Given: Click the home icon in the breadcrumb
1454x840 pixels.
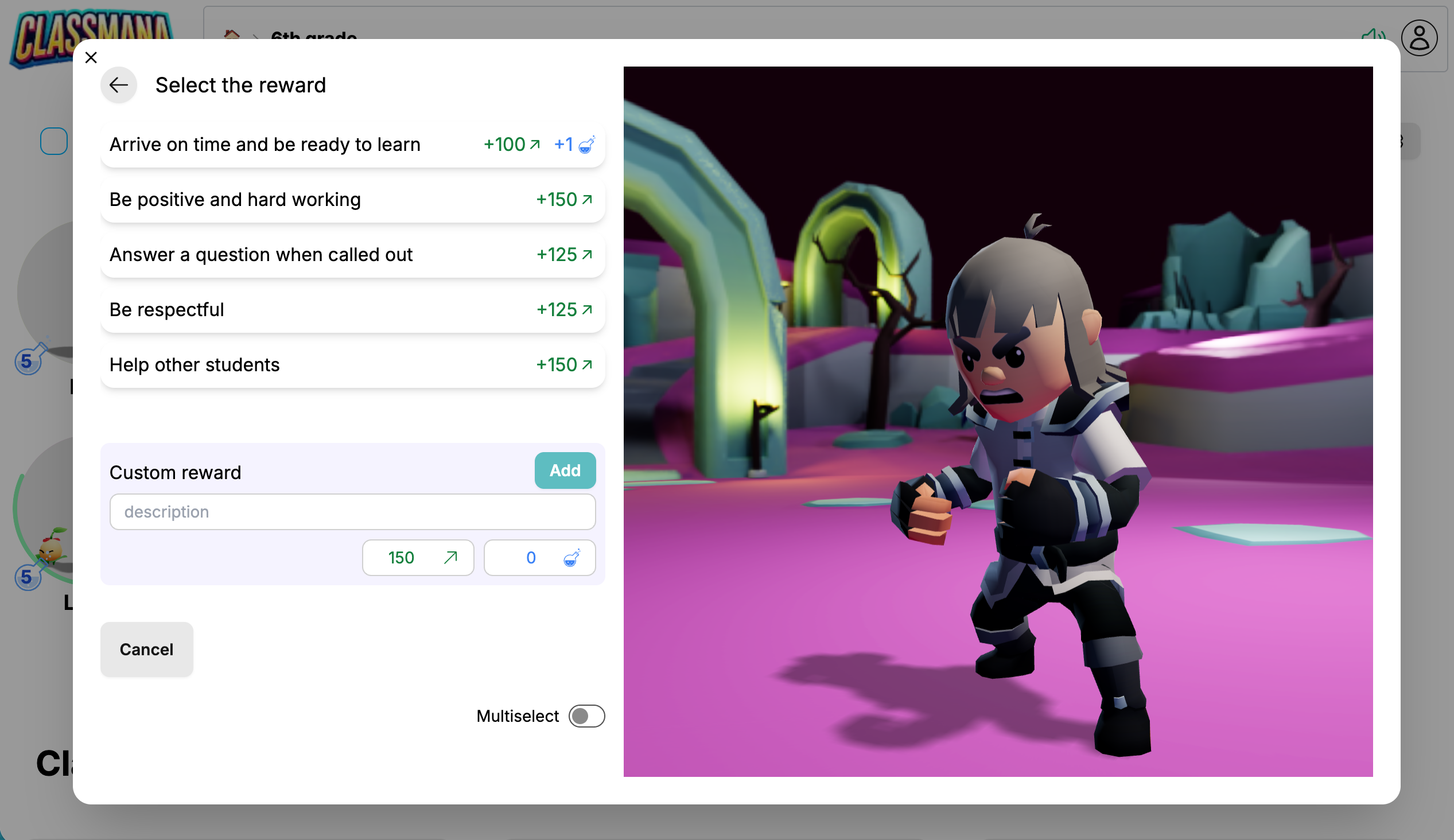Looking at the screenshot, I should tap(232, 33).
